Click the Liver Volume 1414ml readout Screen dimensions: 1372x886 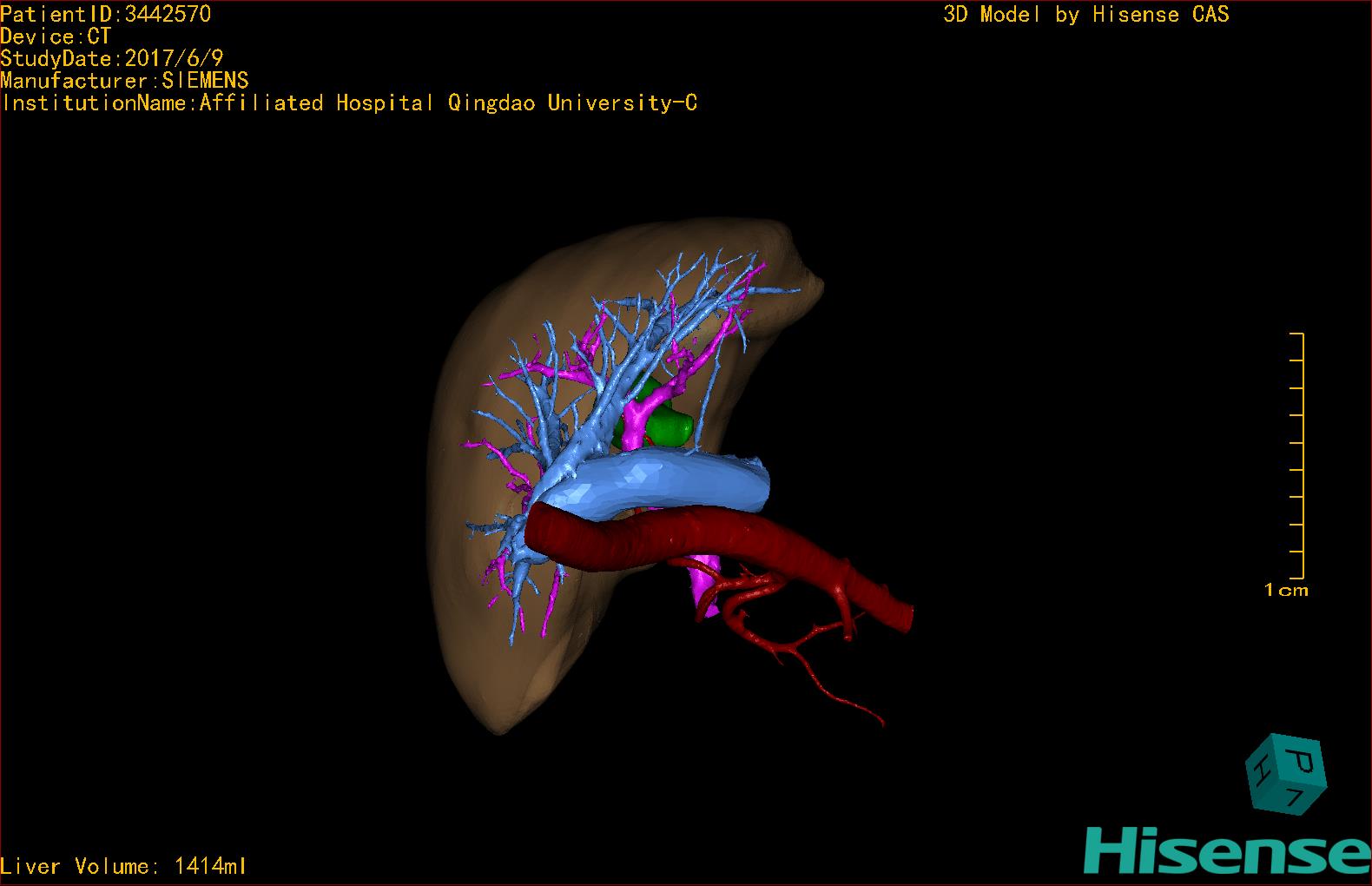click(124, 866)
